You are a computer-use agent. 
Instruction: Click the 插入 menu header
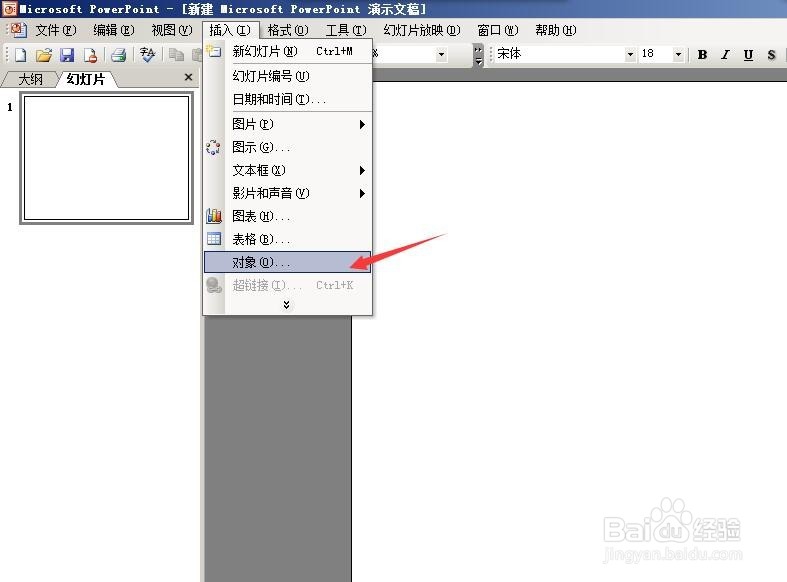[230, 31]
